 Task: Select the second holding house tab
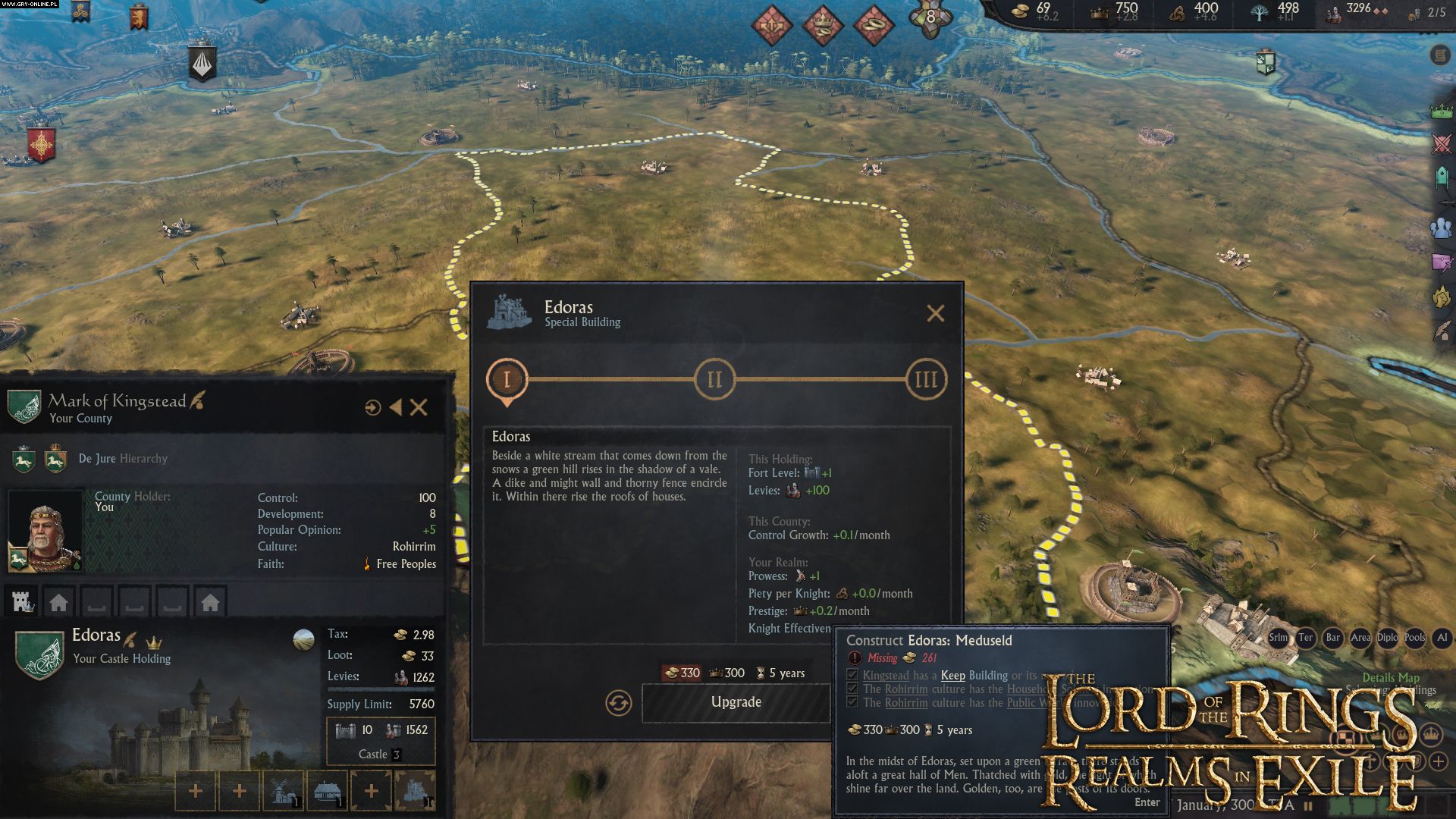211,602
